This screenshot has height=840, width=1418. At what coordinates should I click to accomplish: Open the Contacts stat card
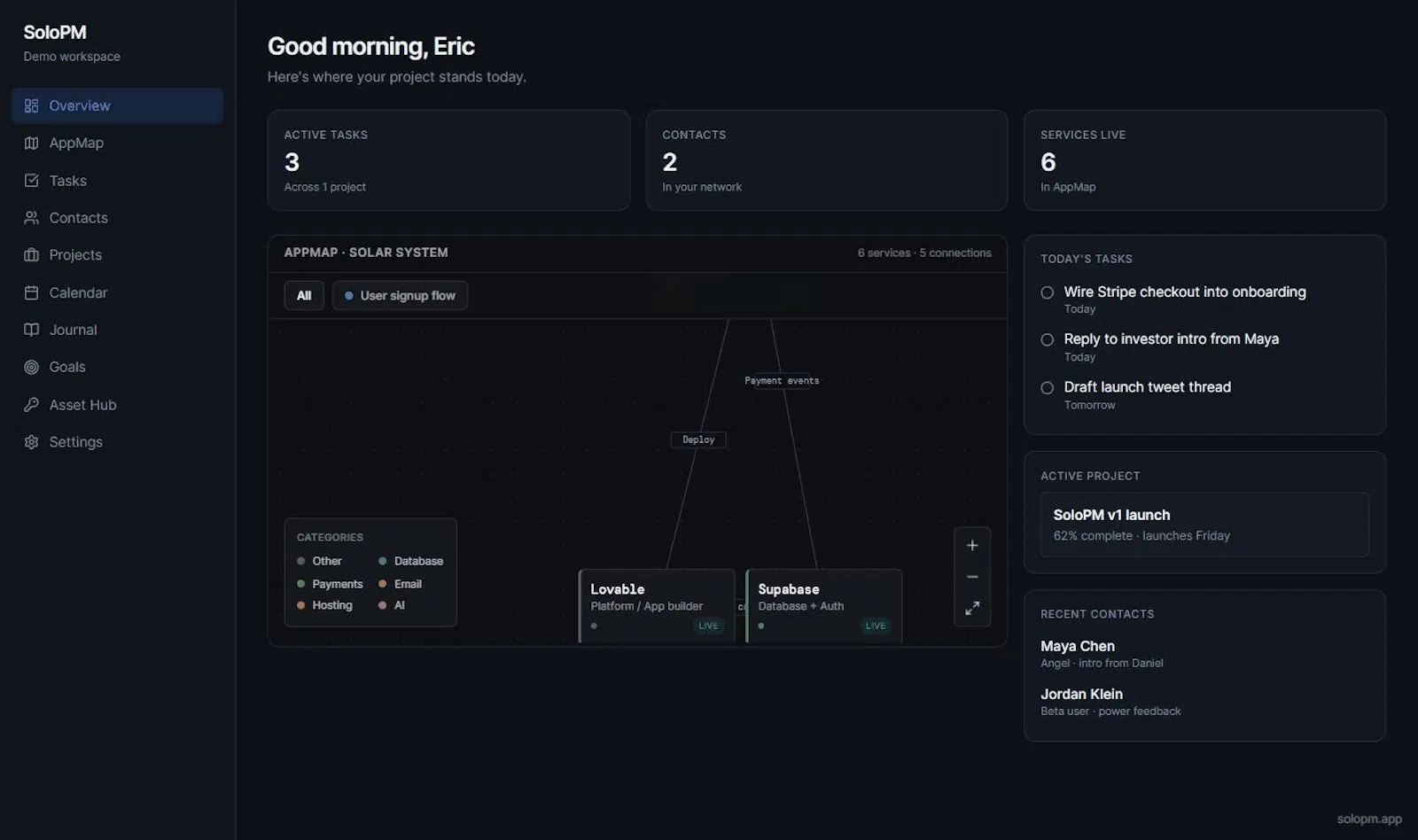pyautogui.click(x=827, y=160)
